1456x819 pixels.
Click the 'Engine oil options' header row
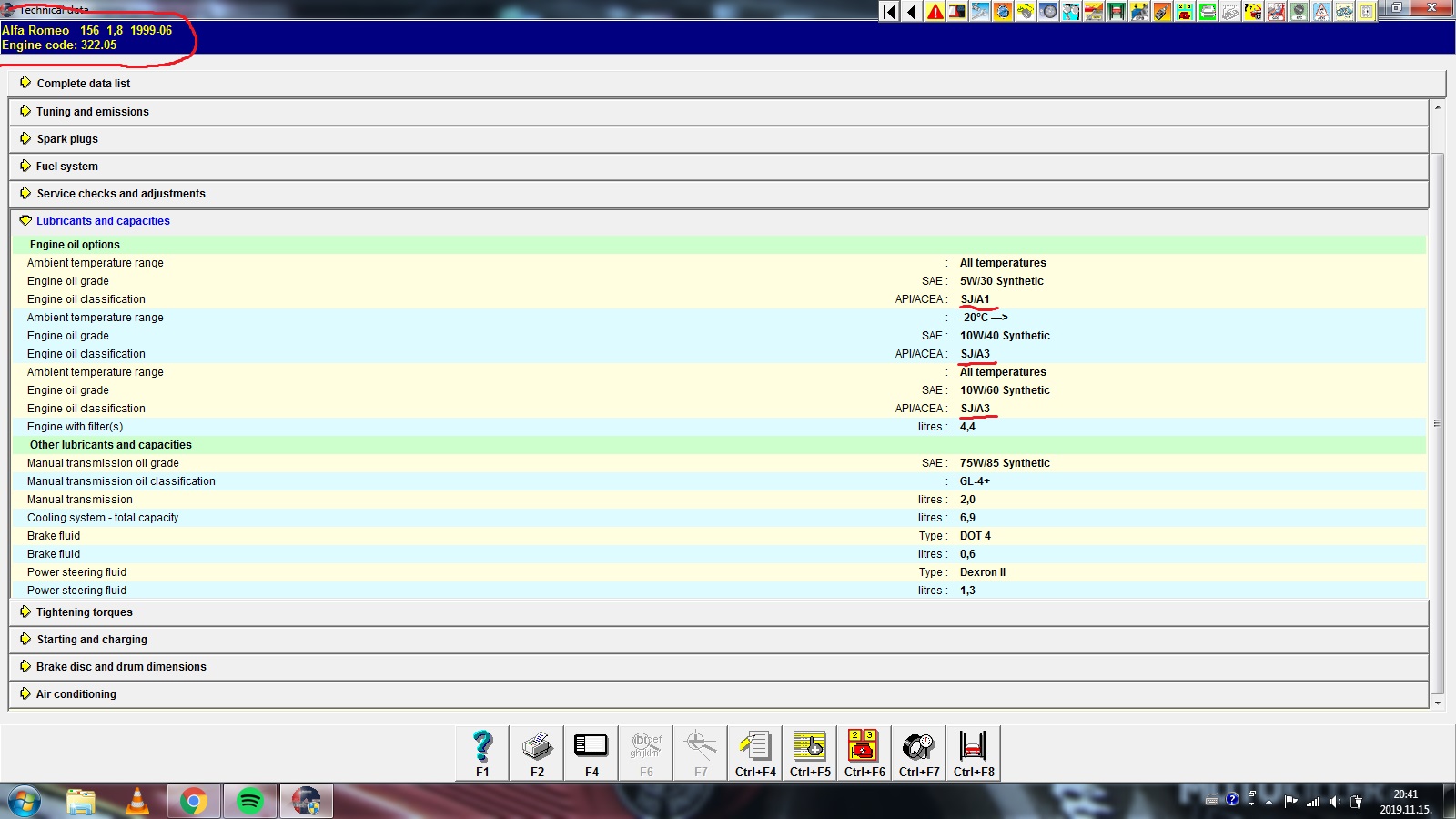point(719,244)
